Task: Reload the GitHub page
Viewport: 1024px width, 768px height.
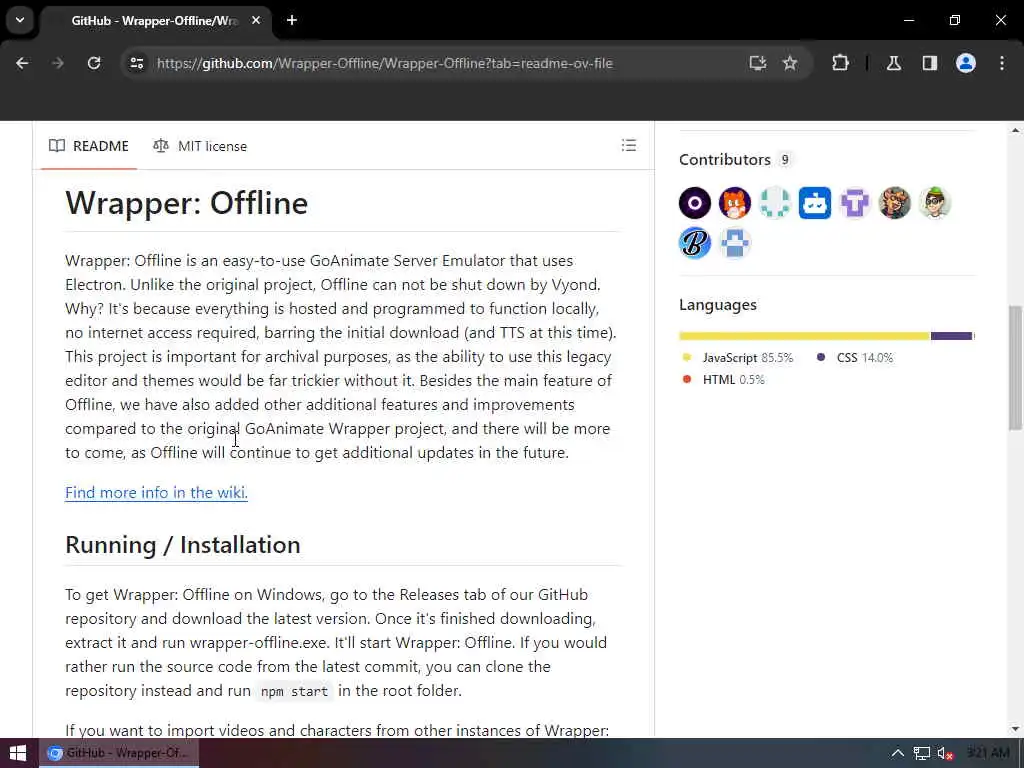Action: point(94,63)
